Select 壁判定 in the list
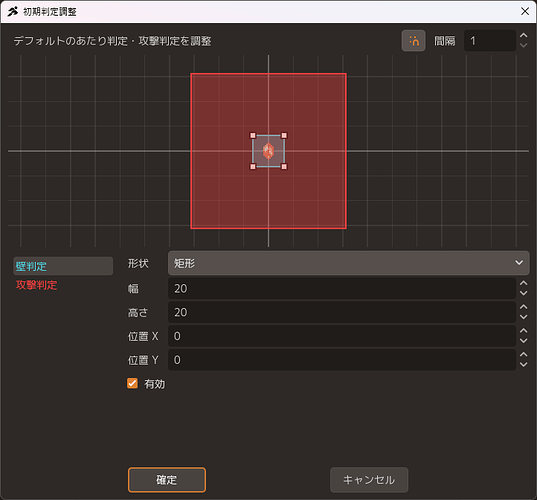The width and height of the screenshot is (537, 500). (x=63, y=266)
